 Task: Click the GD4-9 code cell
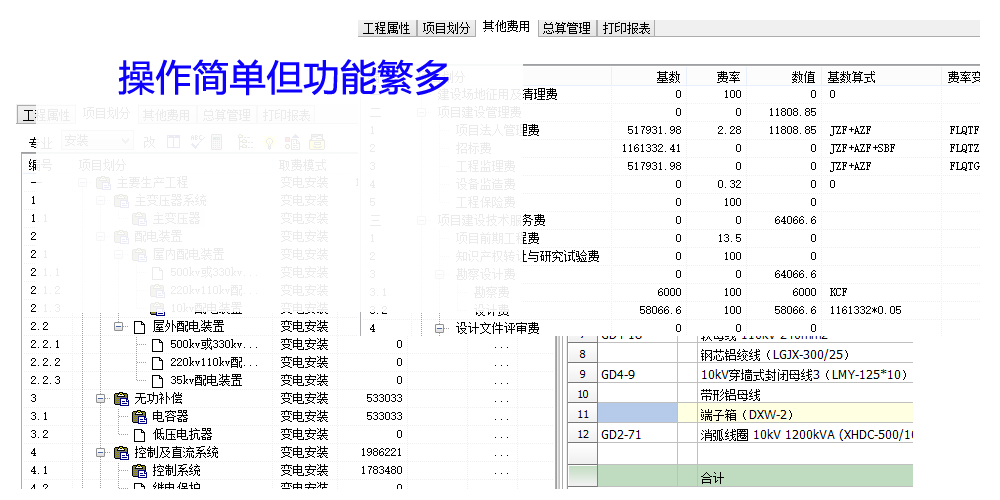(638, 374)
